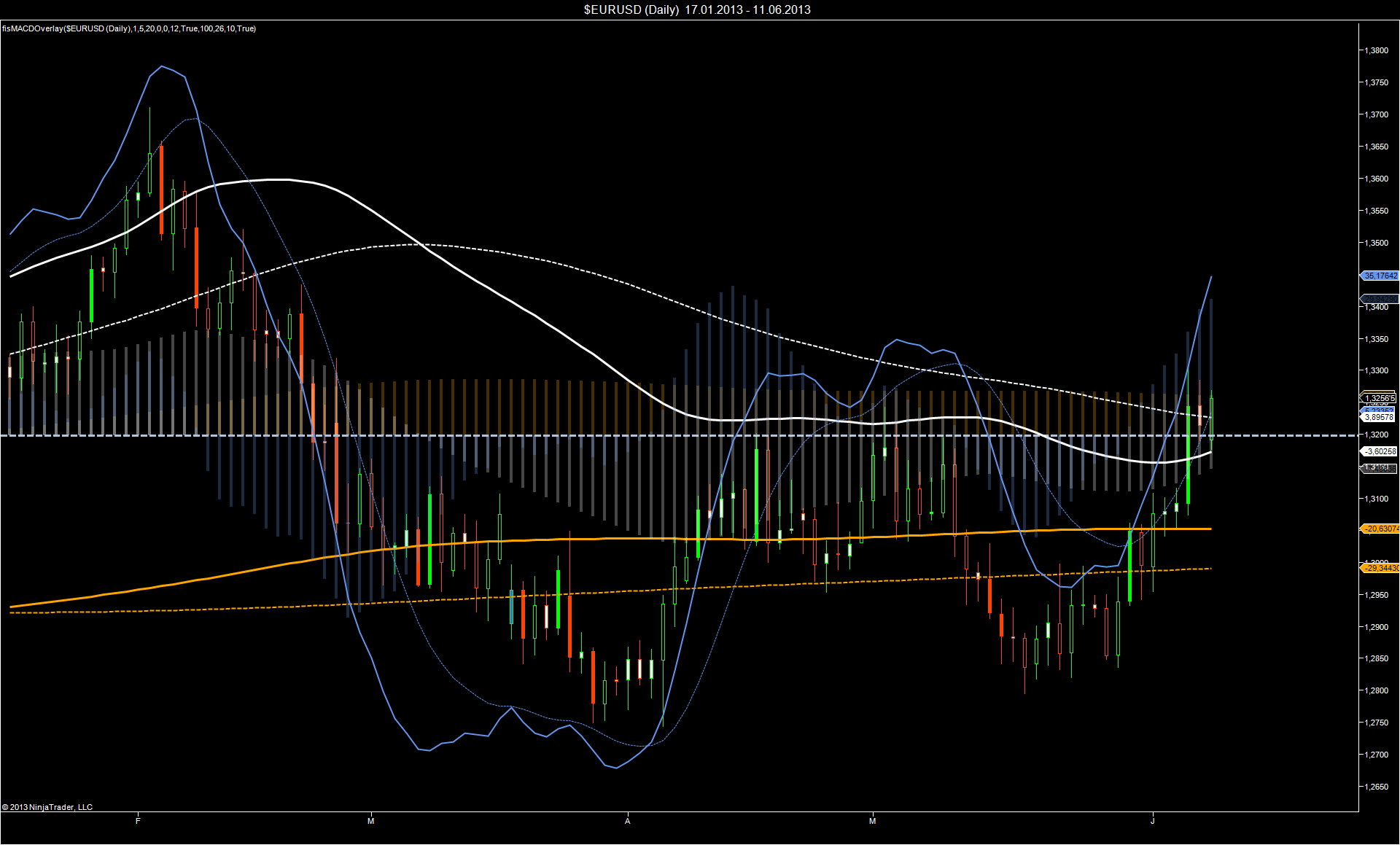1400x845 pixels.
Task: Click the fisMACDOverlay indicator label
Action: click(x=129, y=28)
